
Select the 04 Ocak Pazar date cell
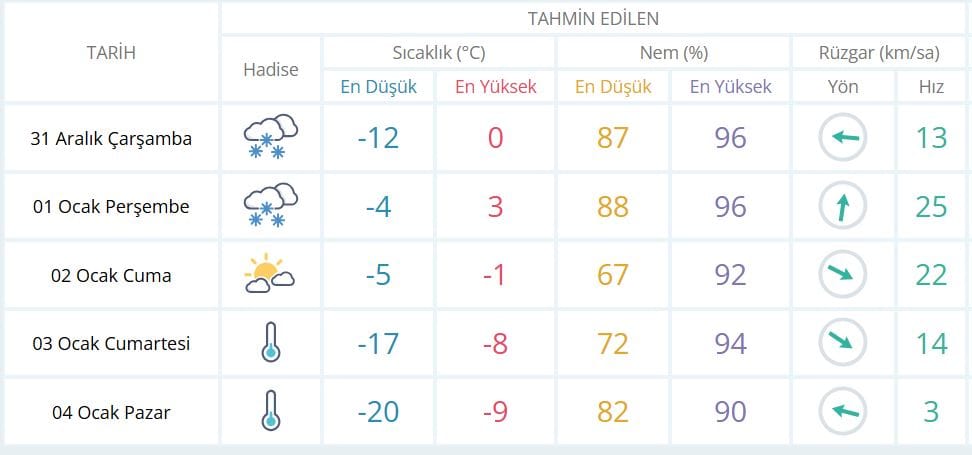(x=111, y=411)
